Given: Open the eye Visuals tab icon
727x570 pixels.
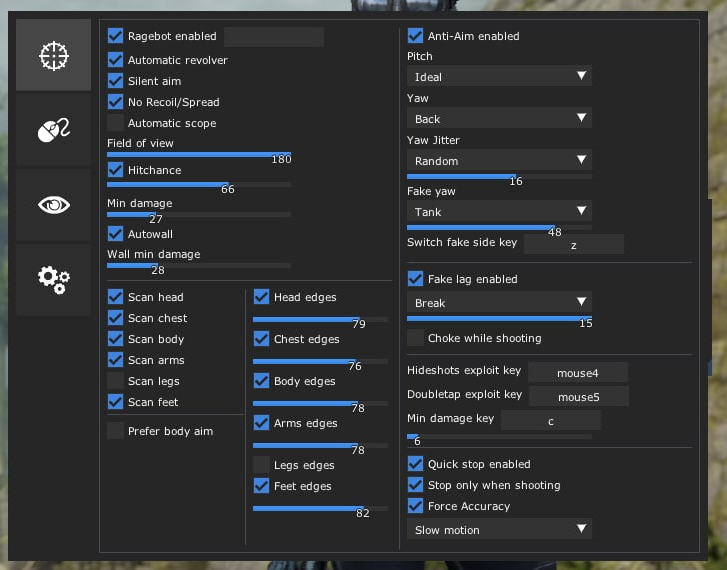Looking at the screenshot, I should point(53,205).
